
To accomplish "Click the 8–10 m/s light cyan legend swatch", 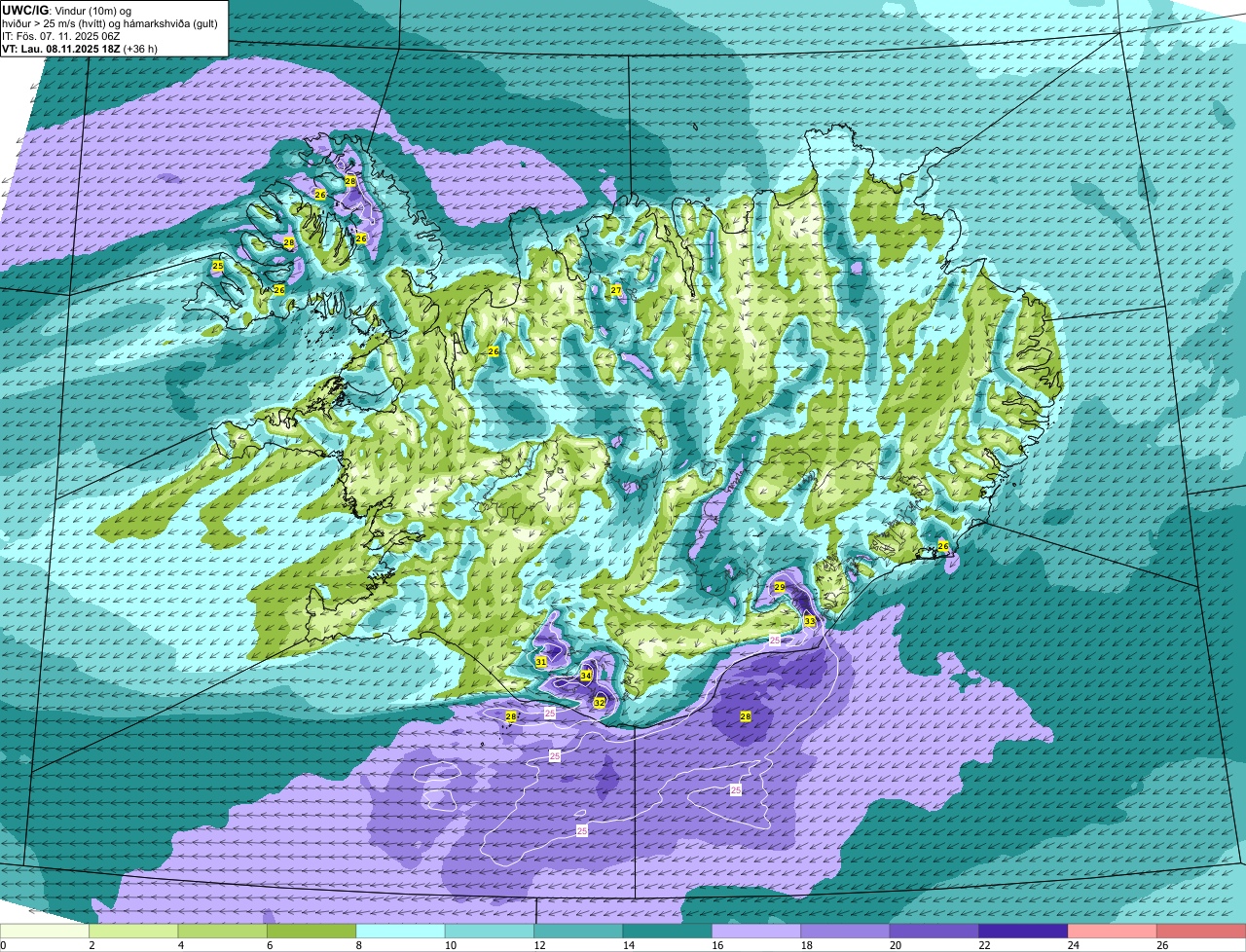I will (401, 932).
